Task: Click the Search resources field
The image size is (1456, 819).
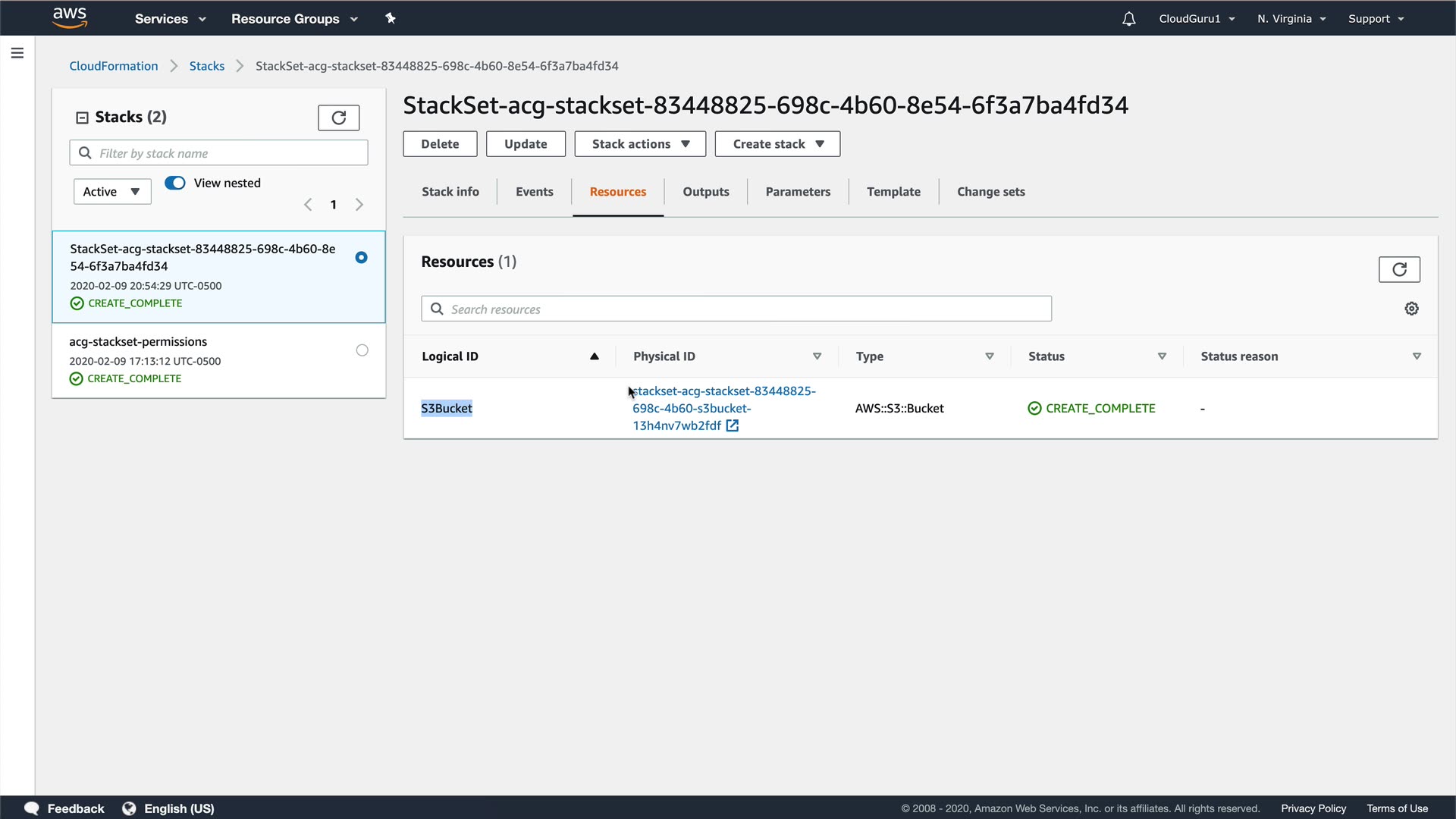Action: (x=736, y=309)
